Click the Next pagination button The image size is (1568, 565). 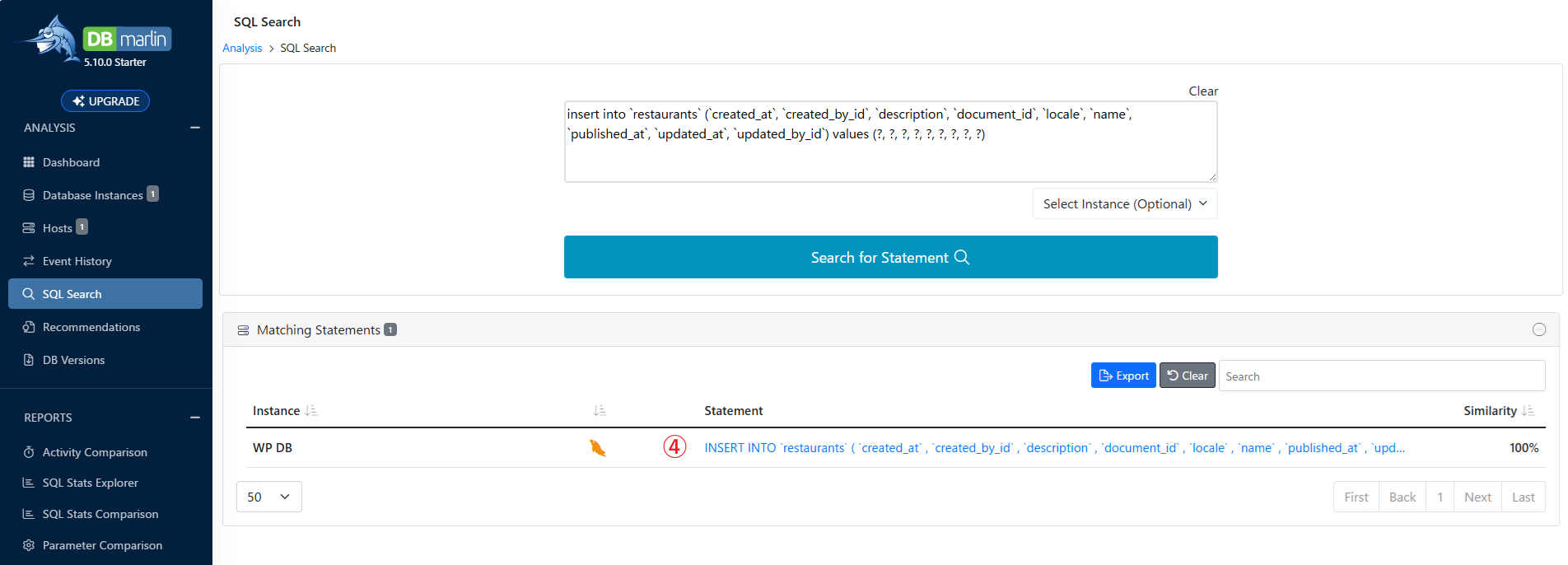click(x=1477, y=497)
